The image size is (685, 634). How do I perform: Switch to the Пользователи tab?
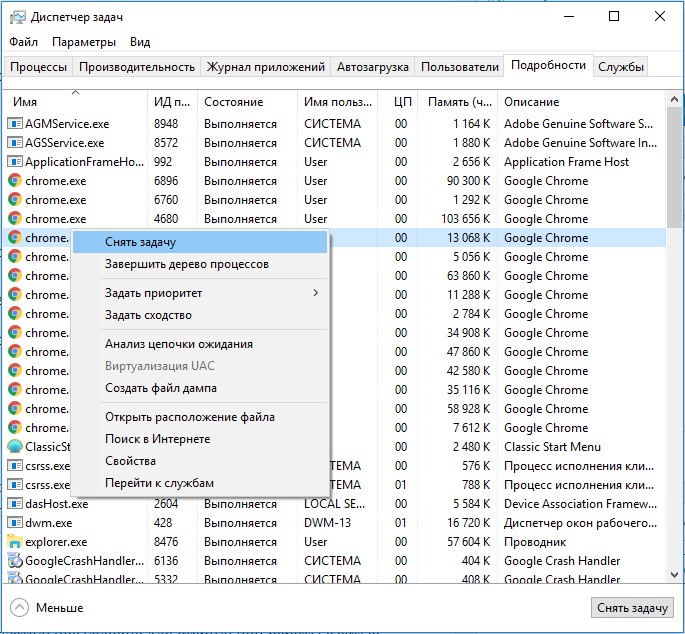coord(460,67)
